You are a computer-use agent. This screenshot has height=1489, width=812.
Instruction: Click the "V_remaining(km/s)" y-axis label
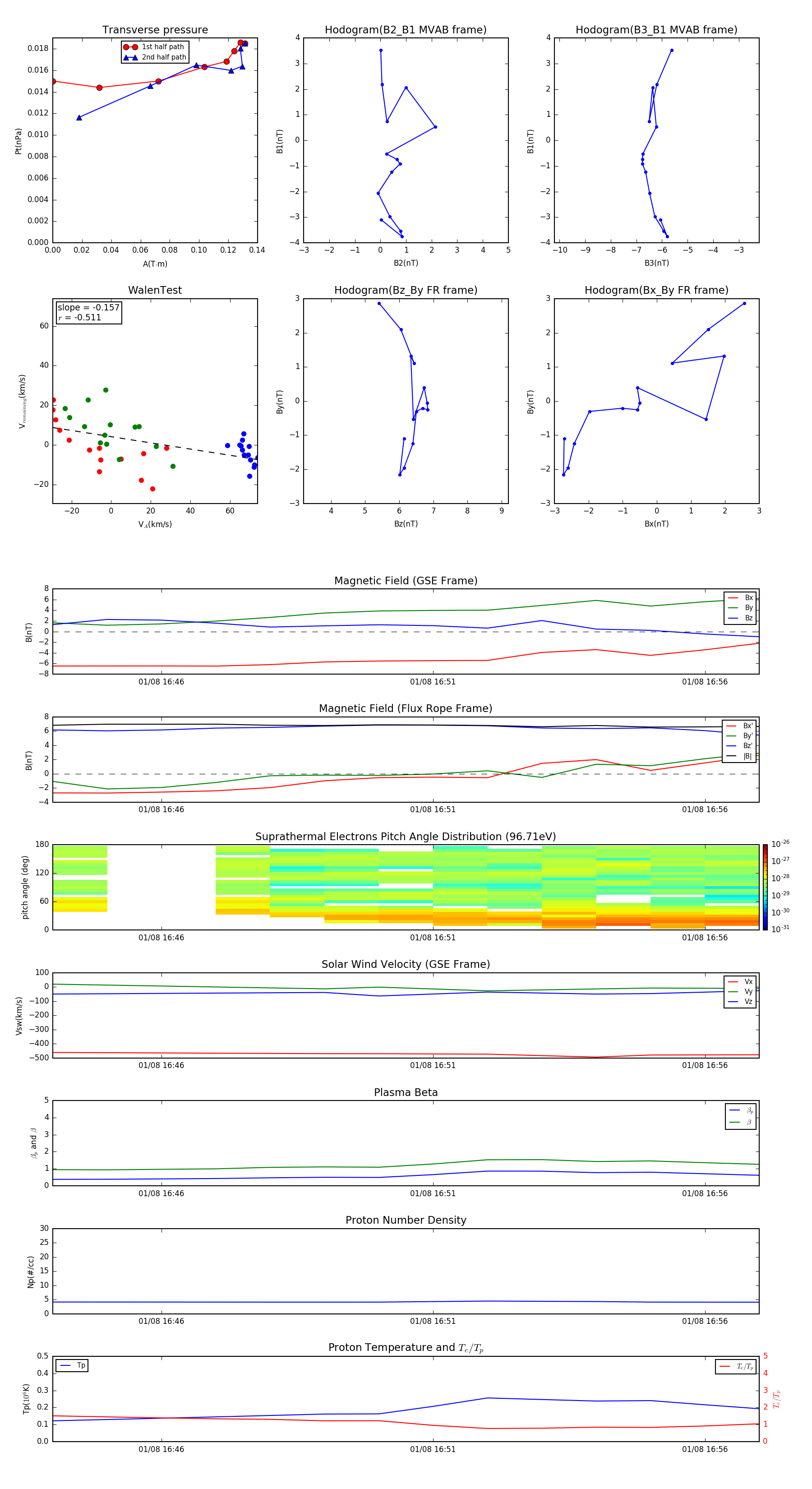tap(22, 401)
